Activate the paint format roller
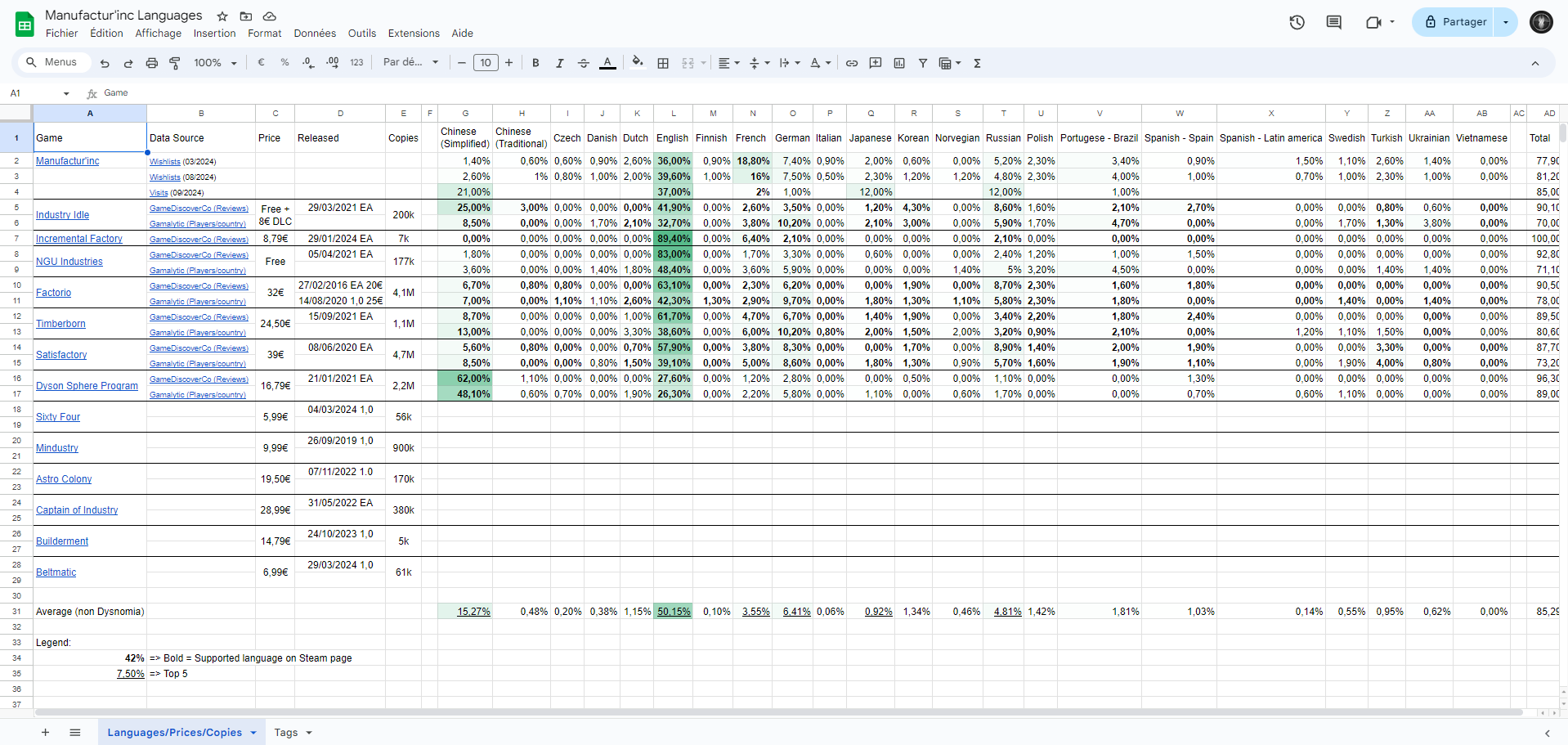 (x=175, y=63)
